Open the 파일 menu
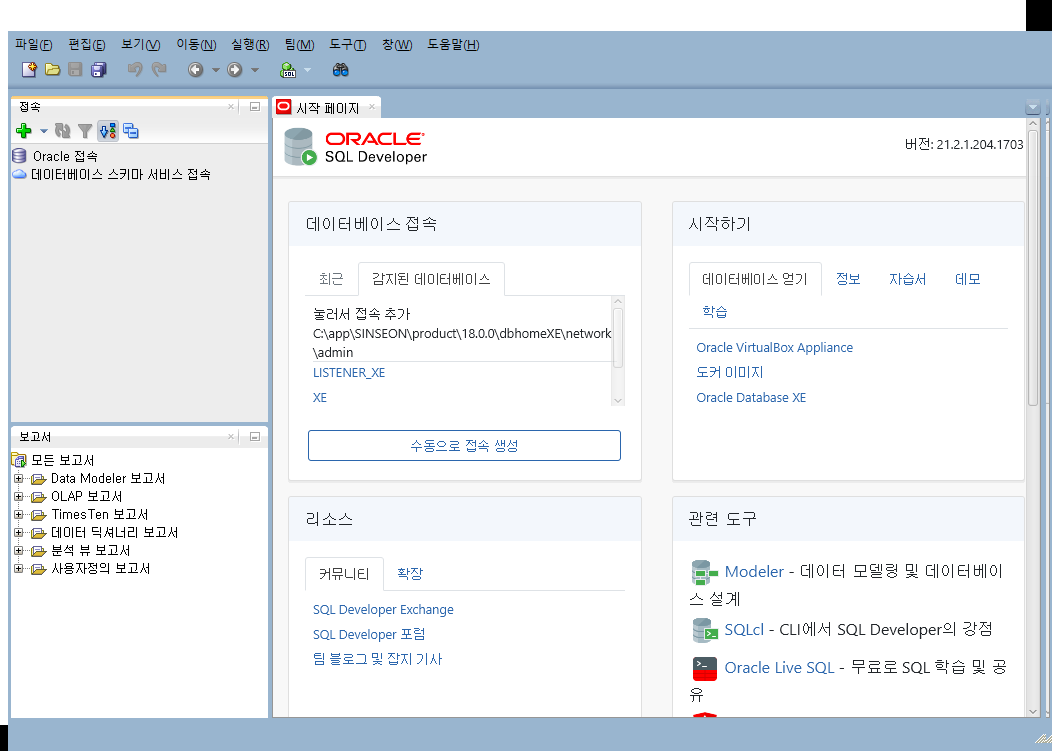 coord(34,45)
